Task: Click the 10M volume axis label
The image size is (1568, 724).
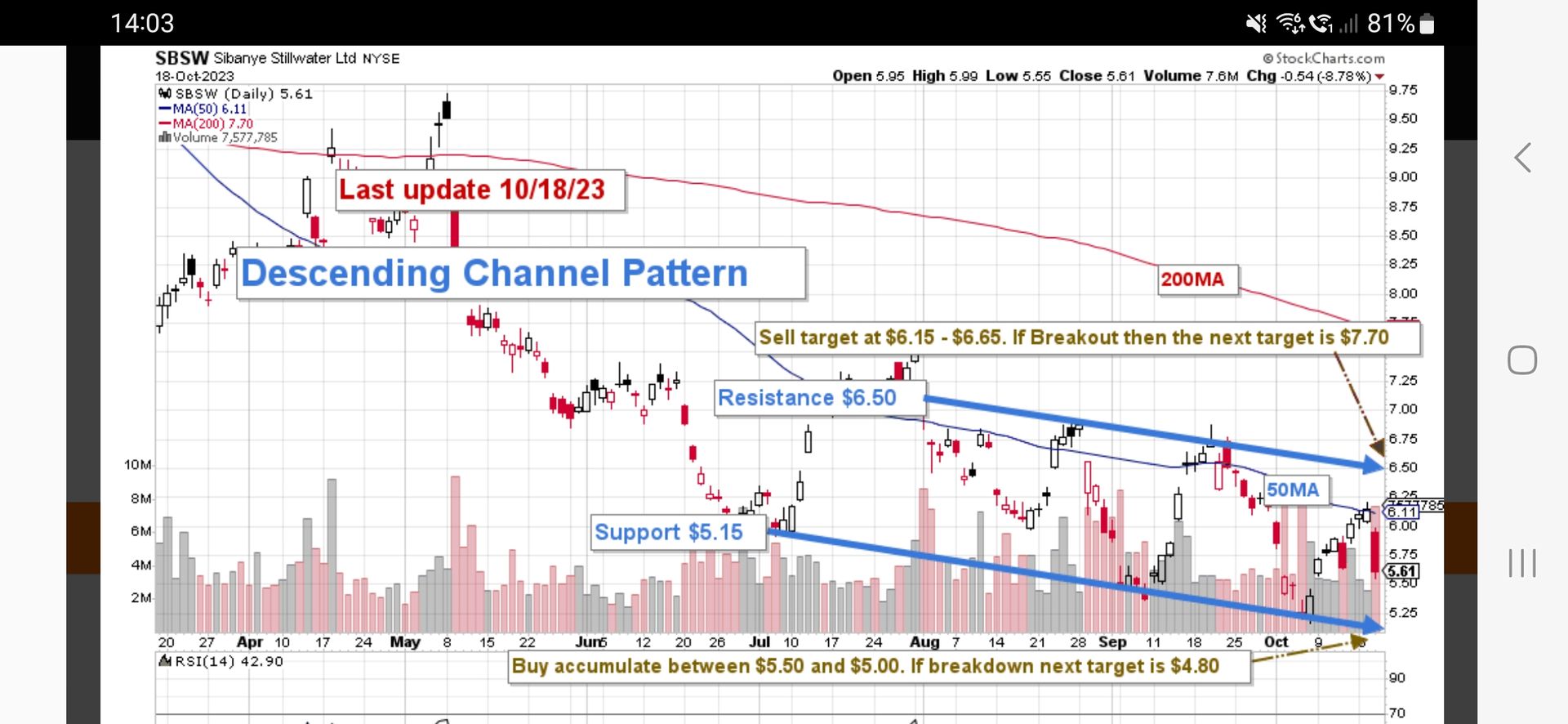Action: click(x=138, y=465)
